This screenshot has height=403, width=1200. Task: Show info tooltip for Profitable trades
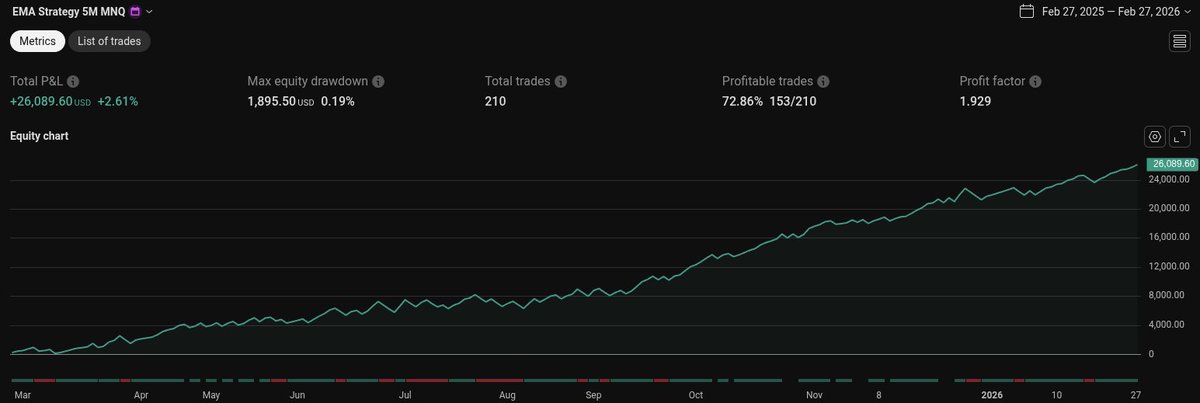coord(823,82)
